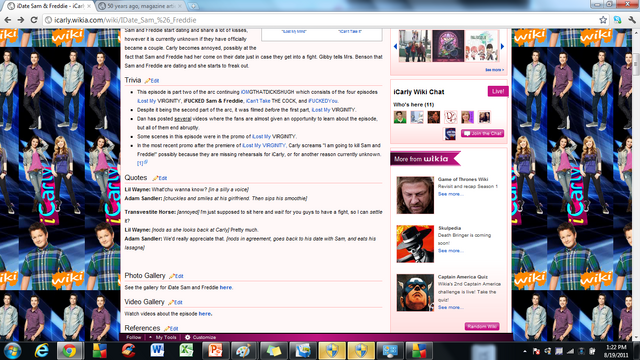
Task: Click the first carousel photo of people outdoors
Action: [x=415, y=46]
